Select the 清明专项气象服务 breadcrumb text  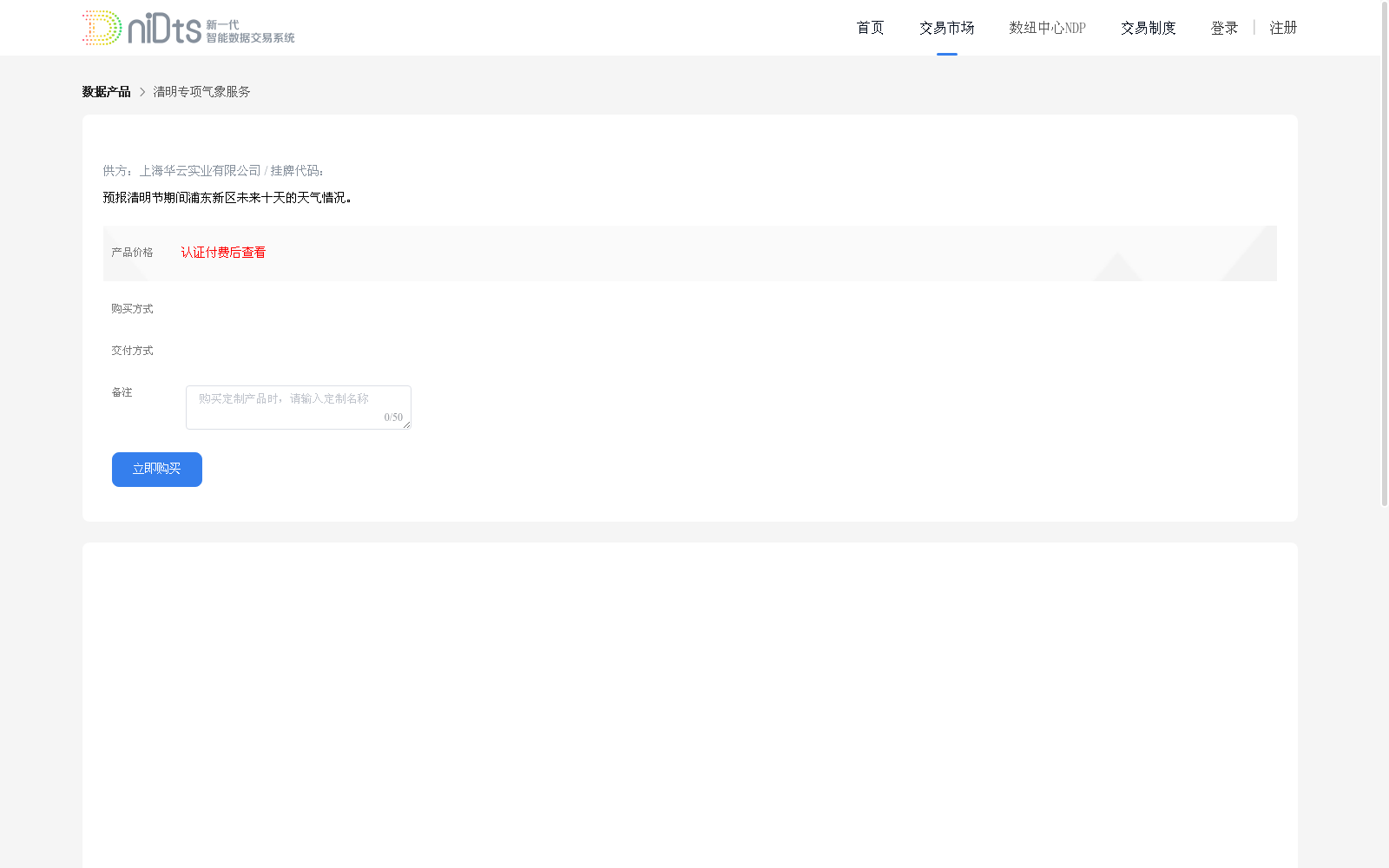click(201, 92)
